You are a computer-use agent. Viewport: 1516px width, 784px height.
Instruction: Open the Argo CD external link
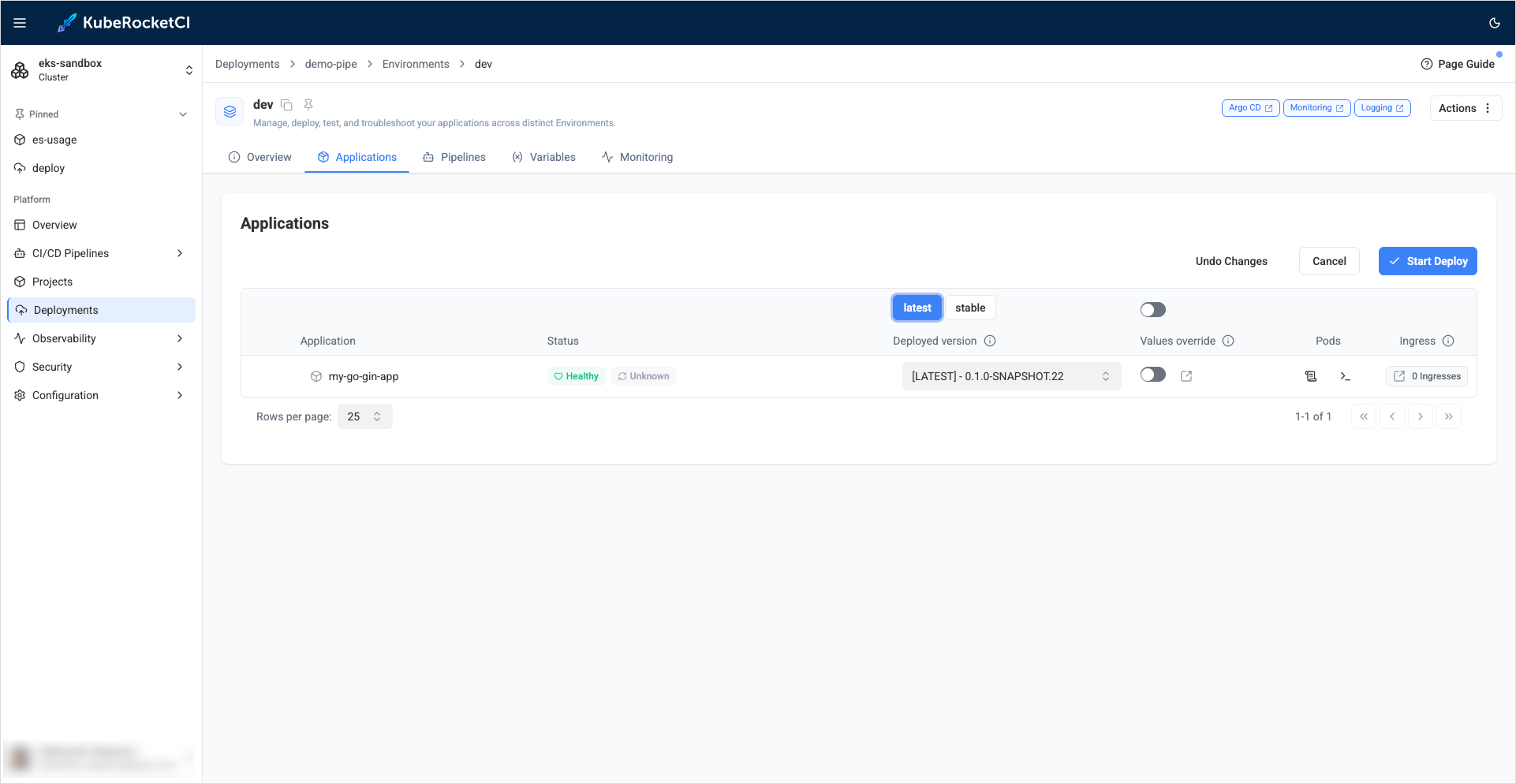pos(1250,108)
